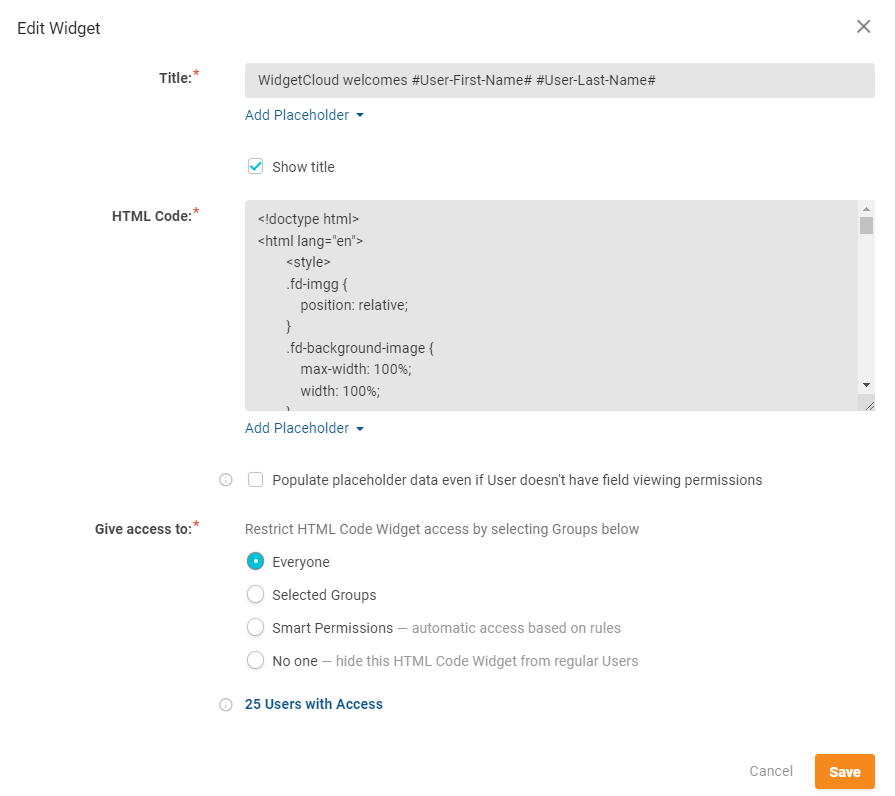The image size is (895, 796).
Task: Click the info icon next to 25 Users with Access
Action: (225, 704)
